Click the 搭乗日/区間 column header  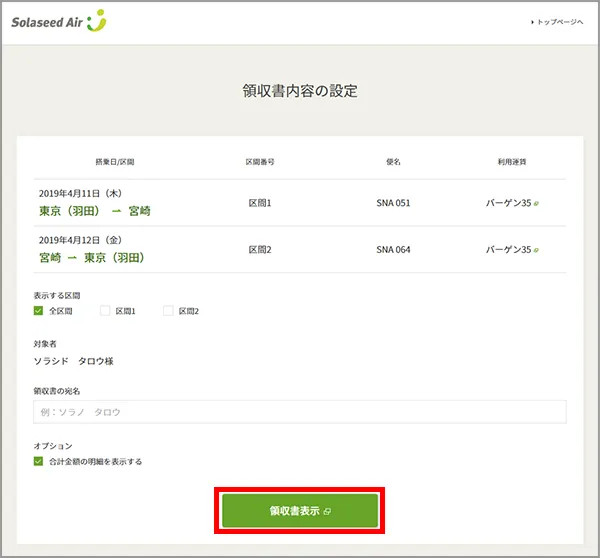[x=114, y=161]
